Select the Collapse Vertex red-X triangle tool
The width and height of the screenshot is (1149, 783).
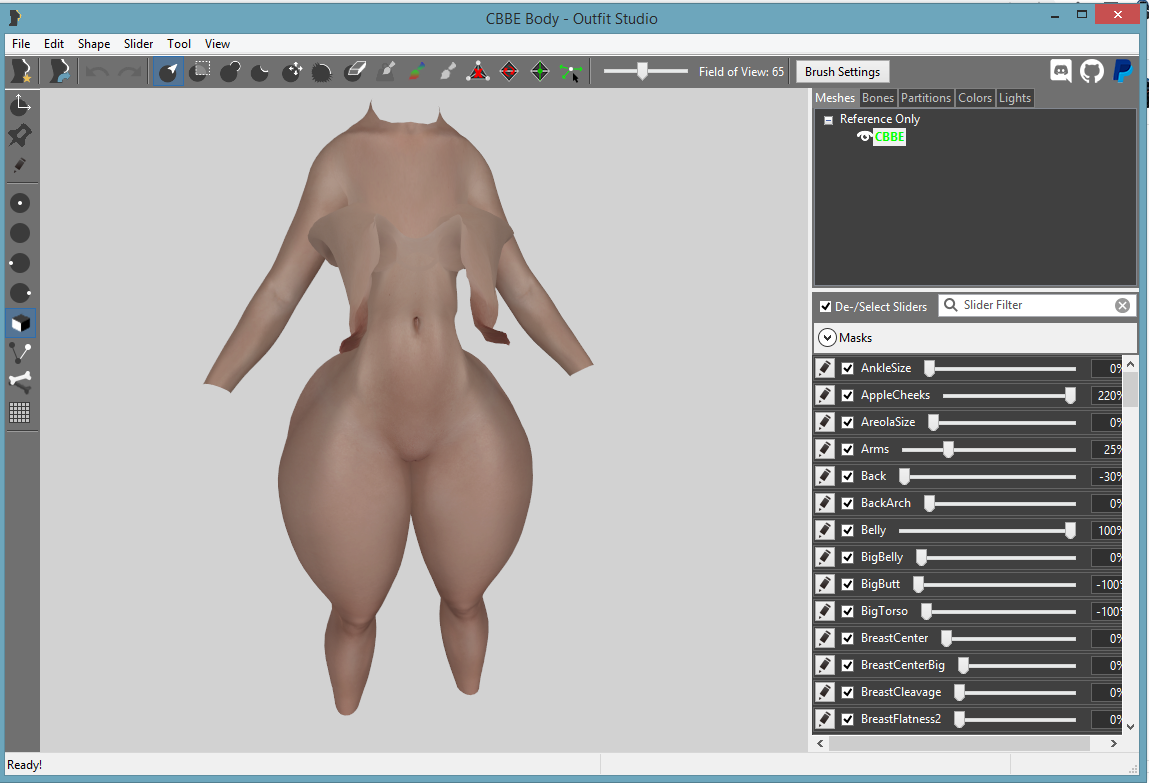pos(479,72)
